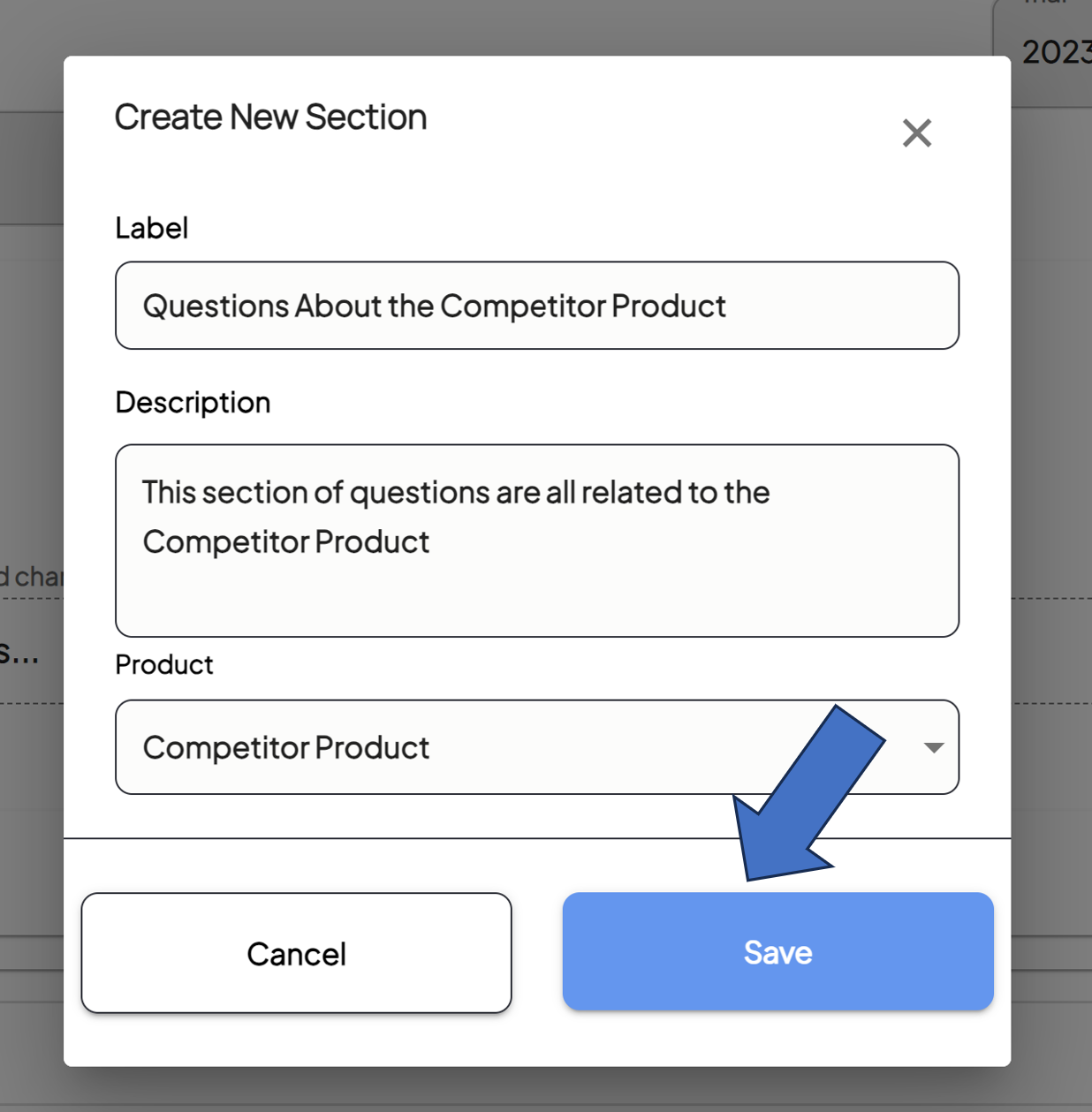
Task: Place cursor after "Competitor Product" in Description
Action: tap(431, 541)
